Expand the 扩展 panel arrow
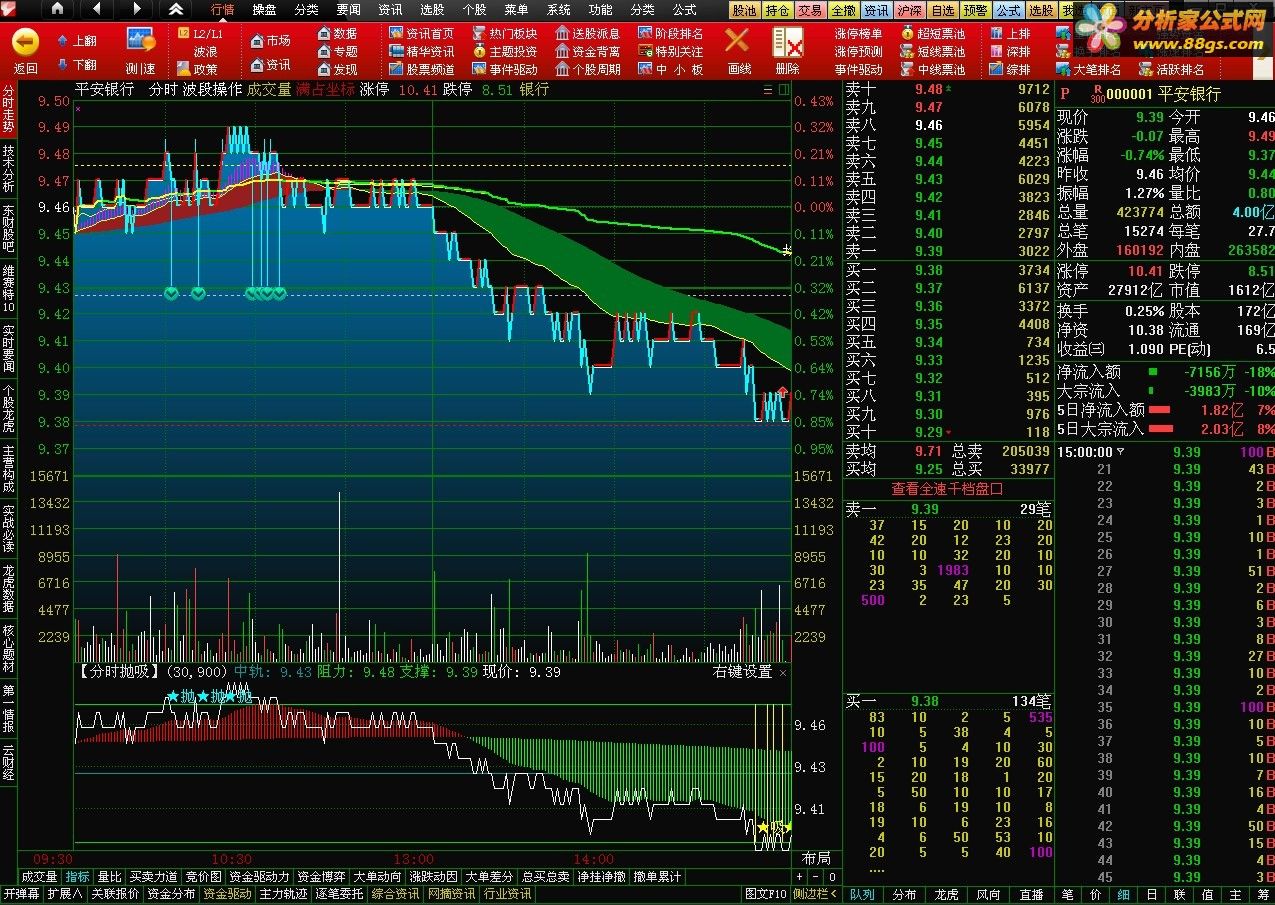This screenshot has width=1275, height=905. click(65, 893)
